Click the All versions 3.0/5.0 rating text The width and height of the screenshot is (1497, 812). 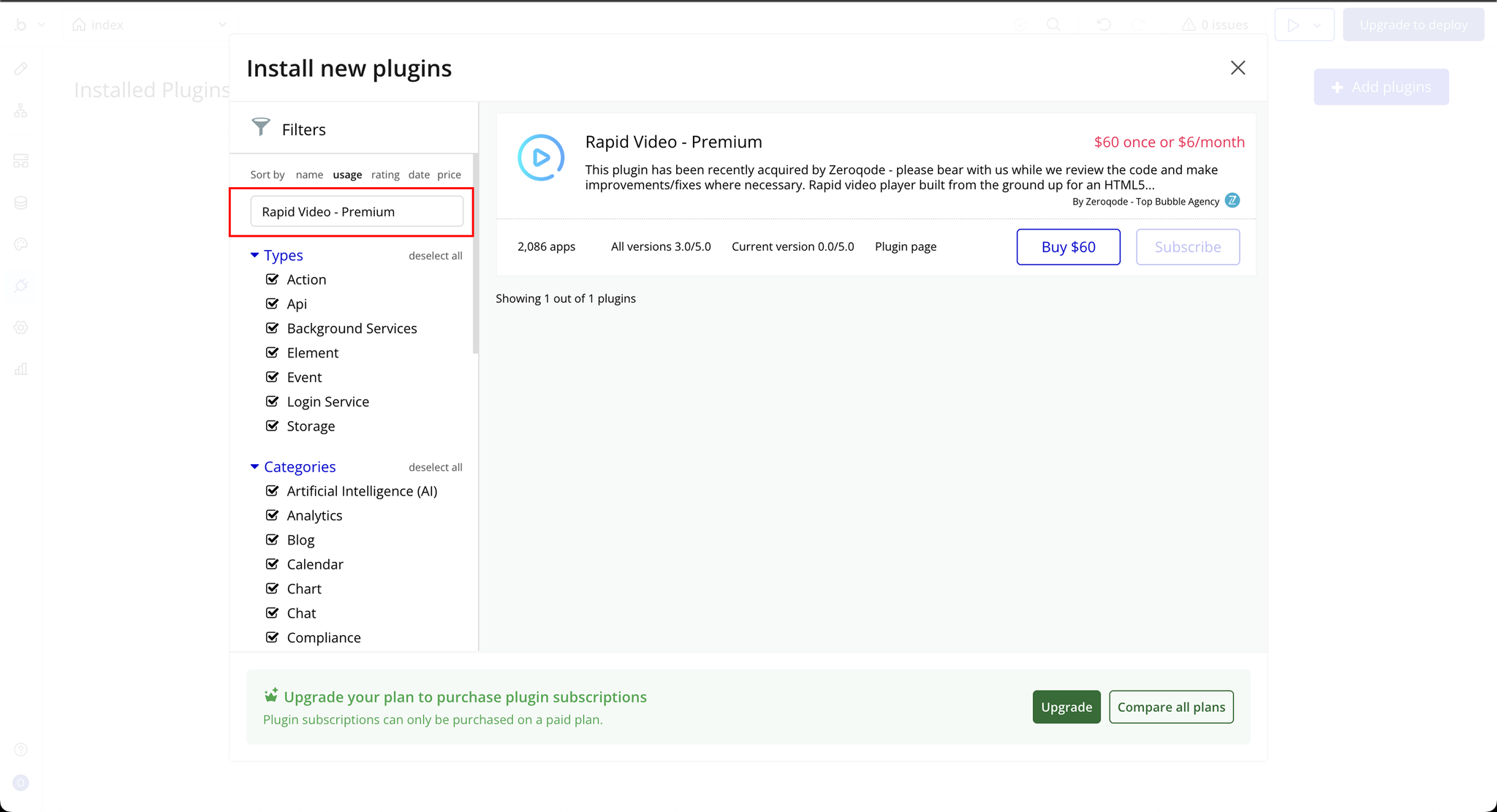click(x=661, y=246)
